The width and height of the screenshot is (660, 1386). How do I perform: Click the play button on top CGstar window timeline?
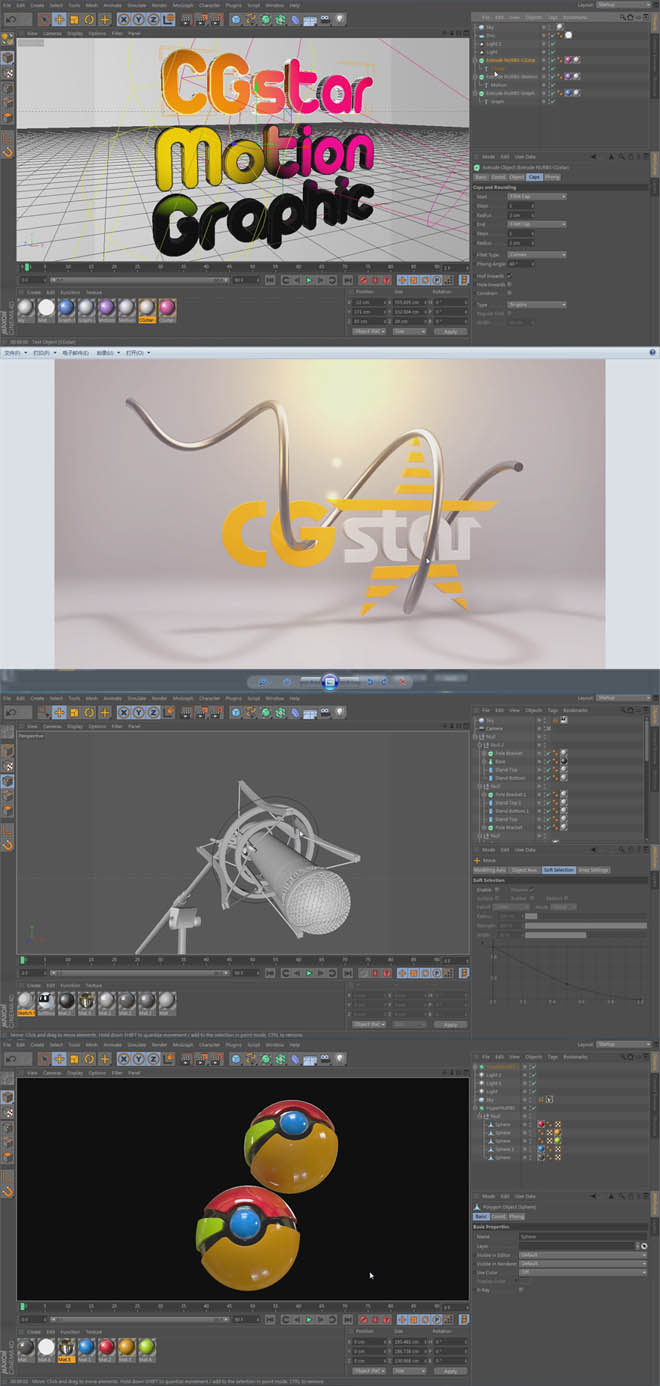pos(309,280)
